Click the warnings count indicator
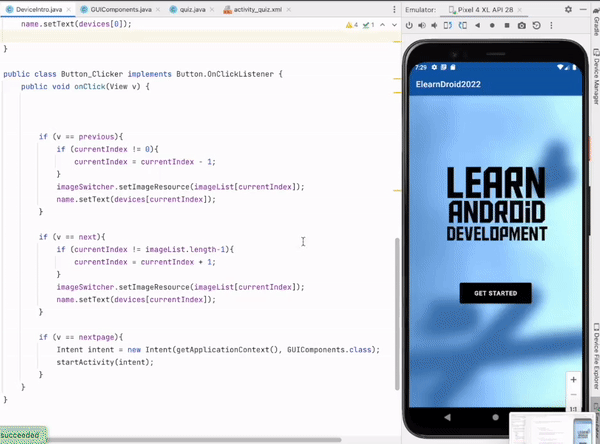The width and height of the screenshot is (600, 444). click(352, 25)
